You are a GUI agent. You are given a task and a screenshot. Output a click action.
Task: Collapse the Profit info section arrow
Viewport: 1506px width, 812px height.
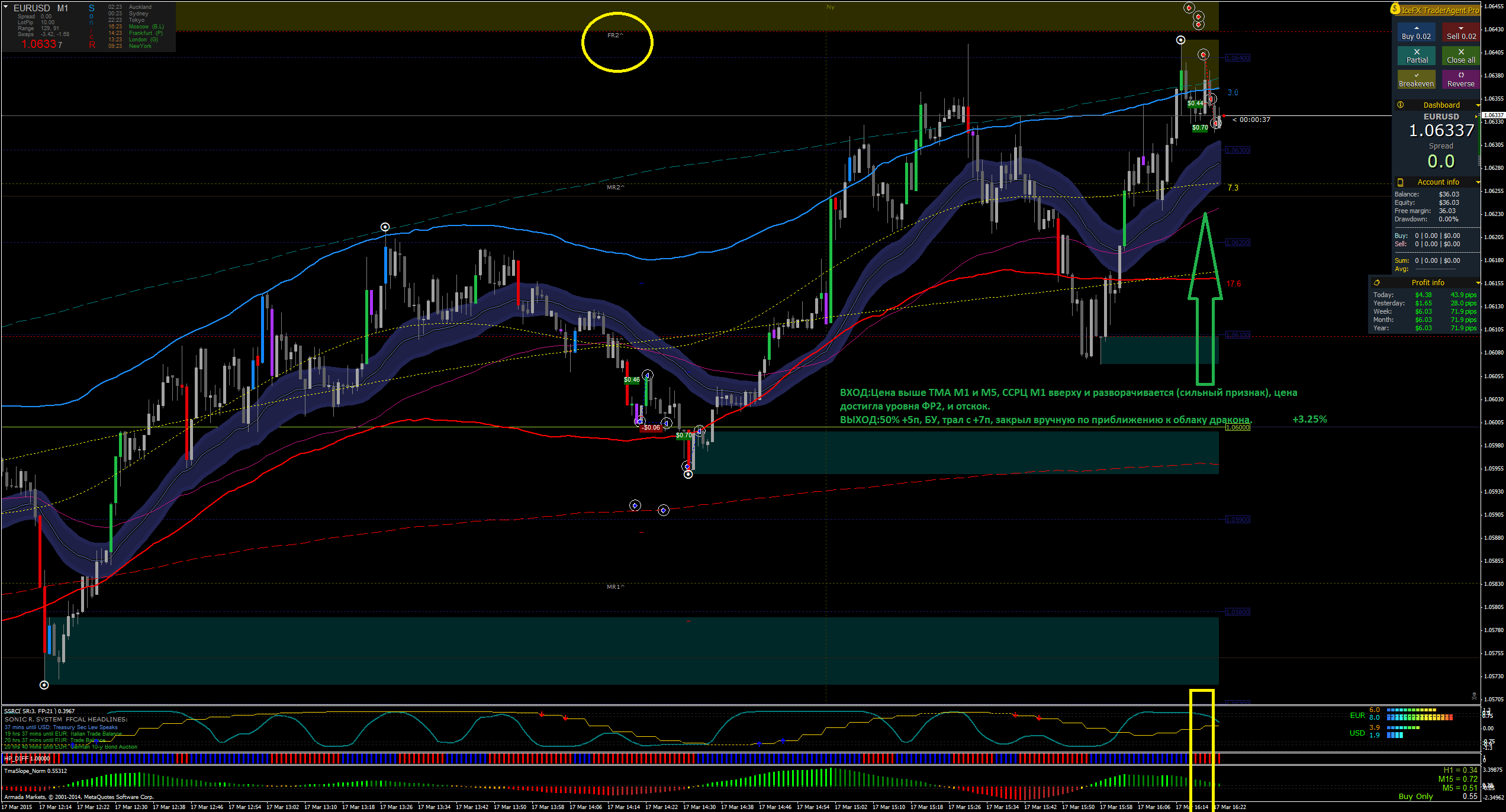click(1478, 283)
